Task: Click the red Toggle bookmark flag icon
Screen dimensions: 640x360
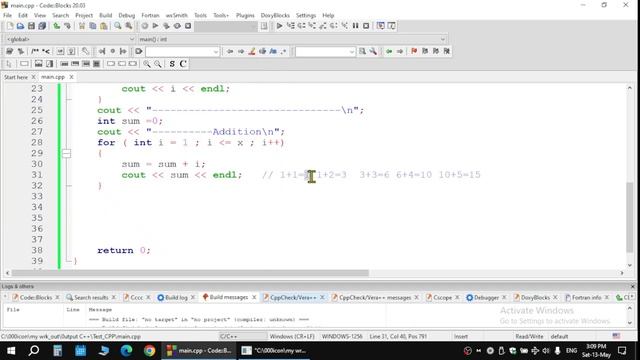Action: pos(414,51)
